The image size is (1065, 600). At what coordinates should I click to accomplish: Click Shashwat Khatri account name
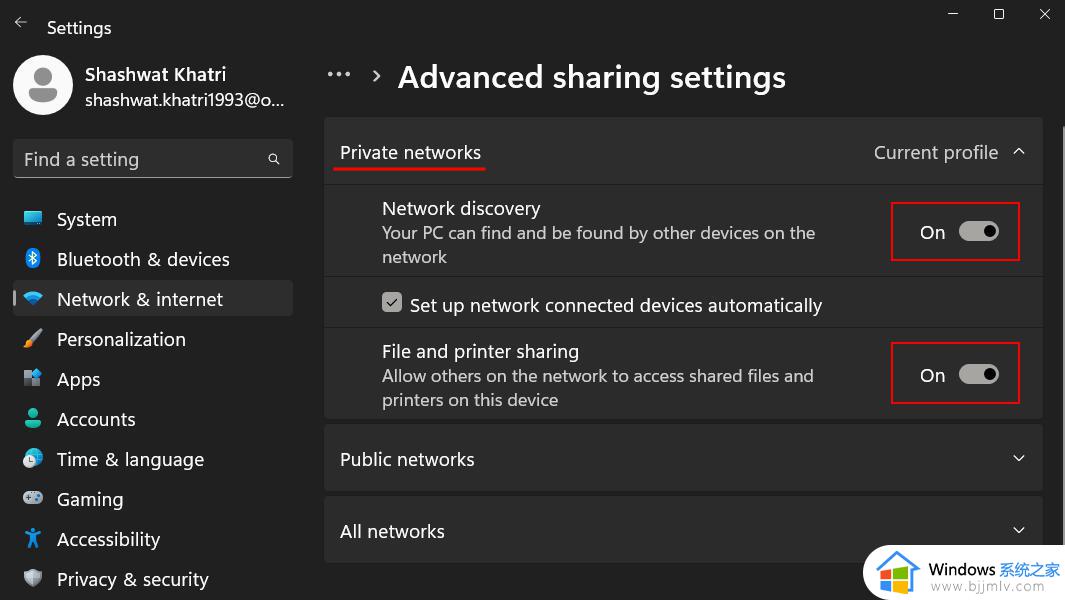coord(156,74)
